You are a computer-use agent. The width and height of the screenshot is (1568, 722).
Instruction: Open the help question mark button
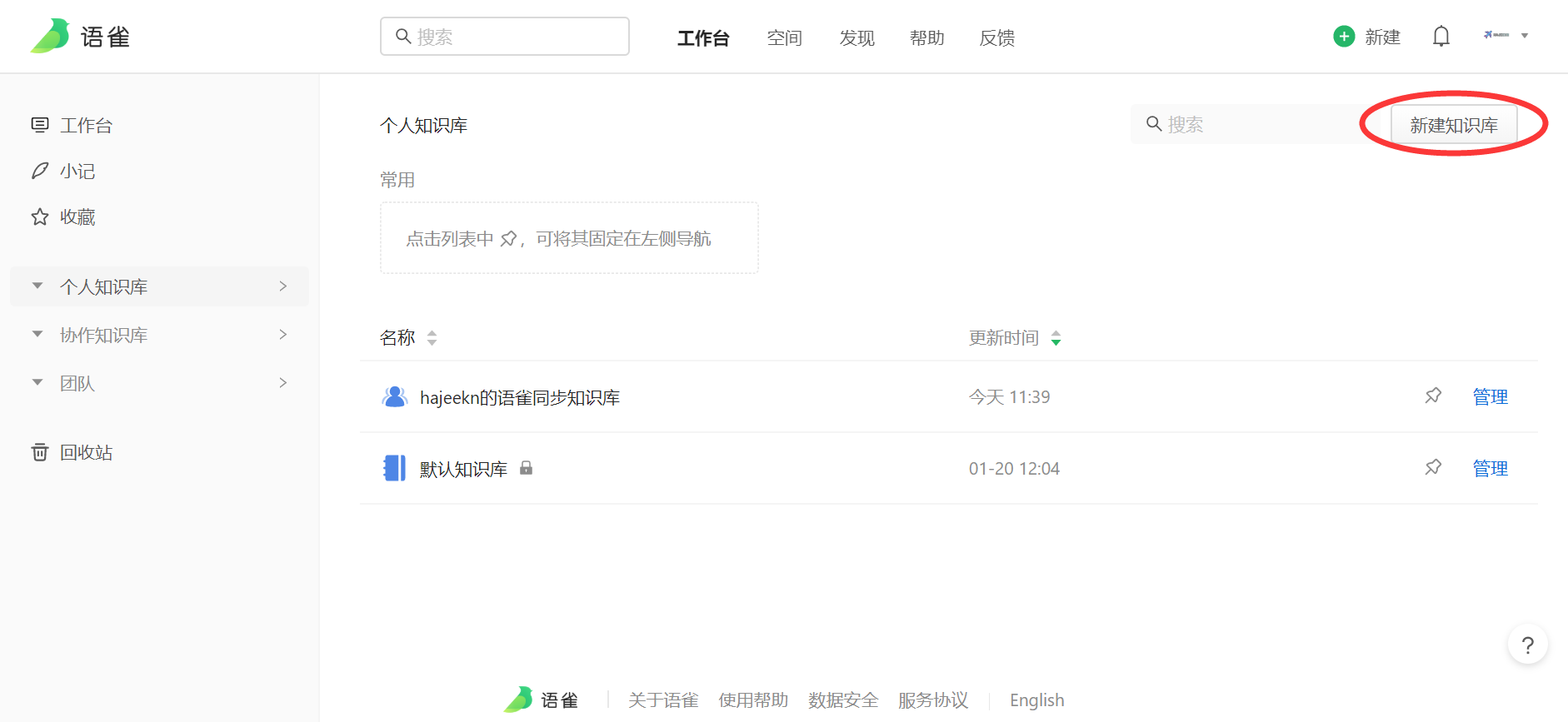pos(1528,645)
